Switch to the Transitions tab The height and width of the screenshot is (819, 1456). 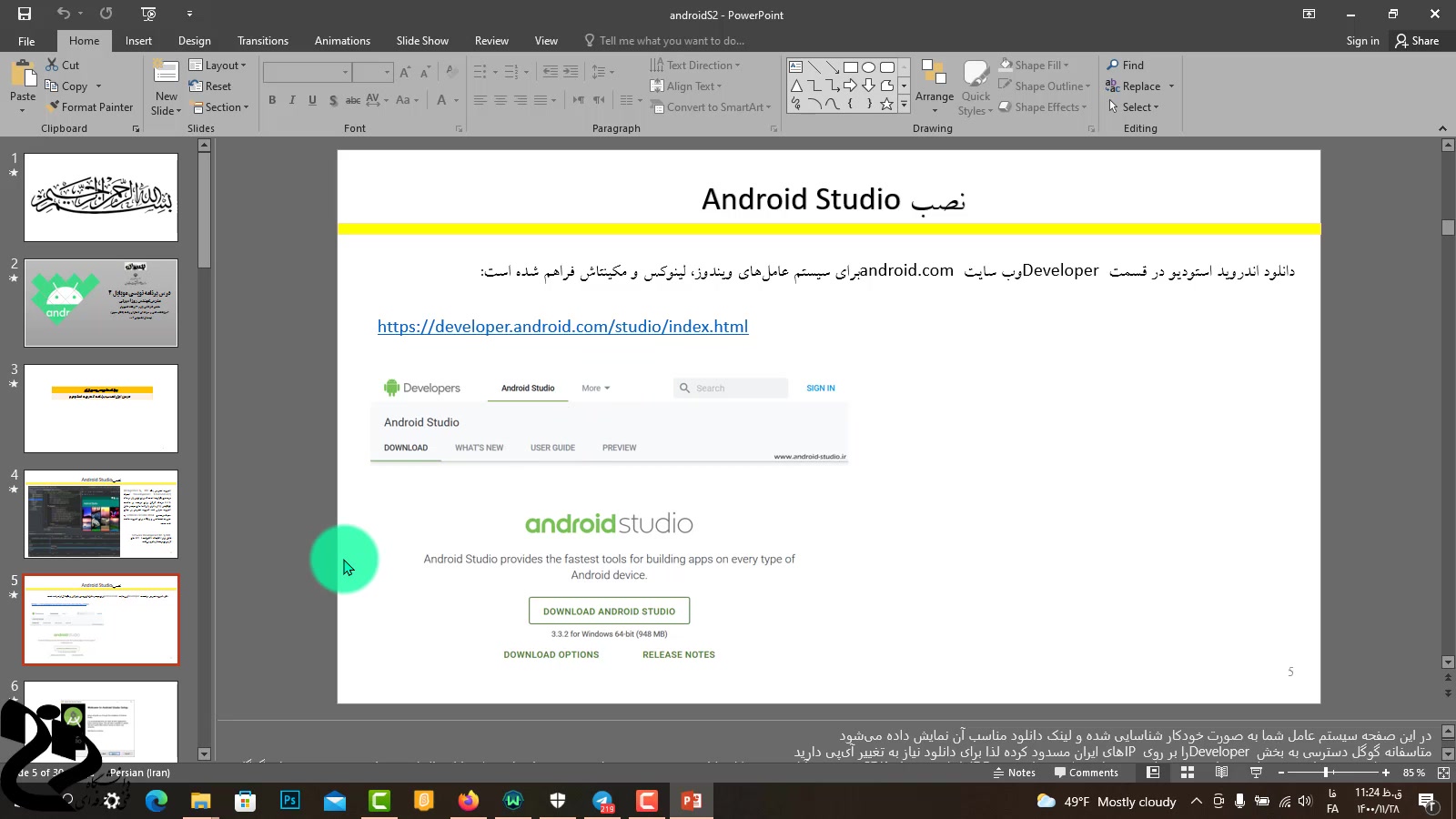pyautogui.click(x=263, y=41)
